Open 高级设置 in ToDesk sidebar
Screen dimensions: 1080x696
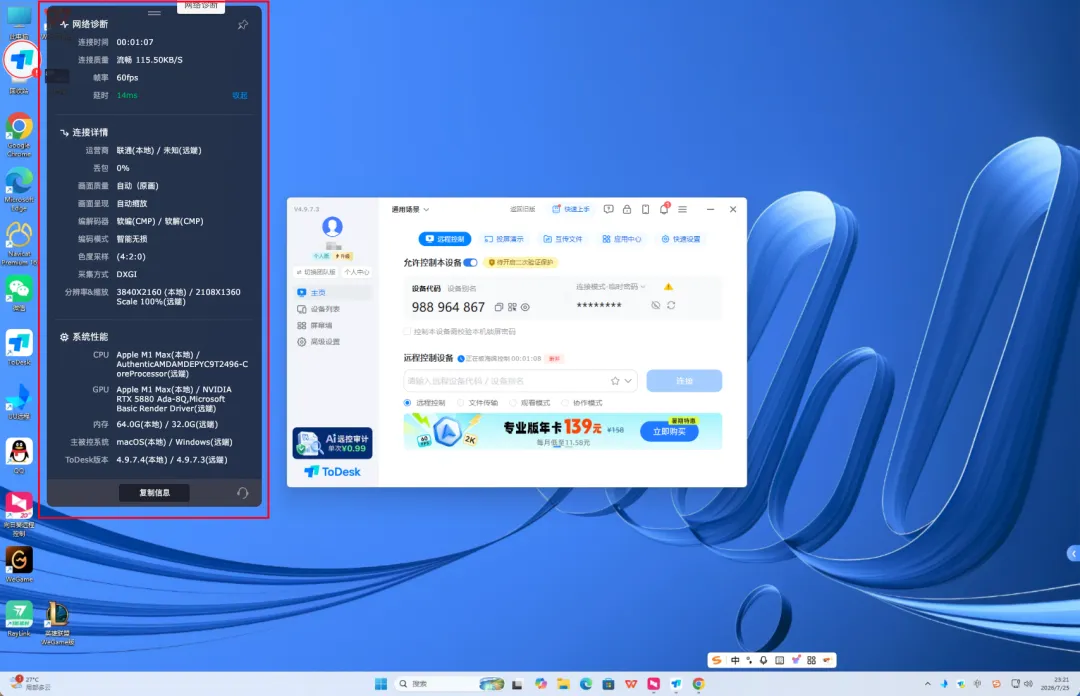[x=333, y=342]
